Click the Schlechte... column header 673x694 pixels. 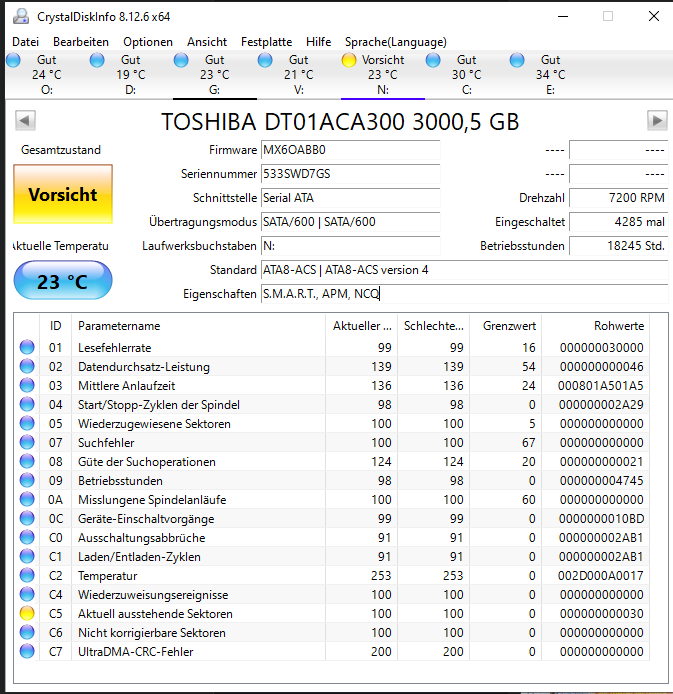pos(434,326)
